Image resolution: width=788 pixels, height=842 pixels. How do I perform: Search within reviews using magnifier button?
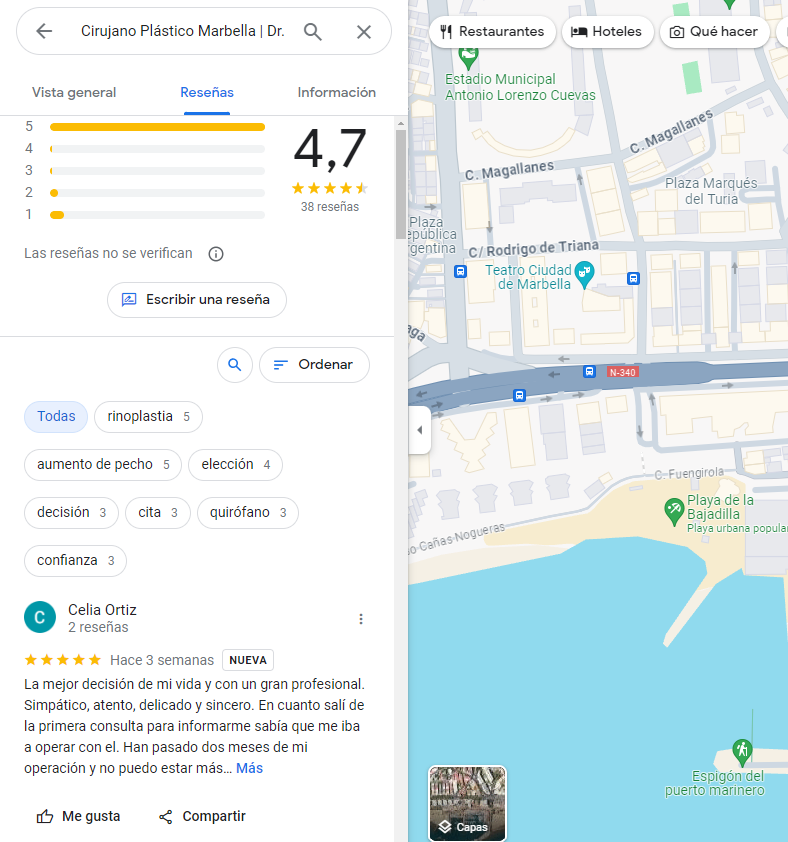point(234,365)
